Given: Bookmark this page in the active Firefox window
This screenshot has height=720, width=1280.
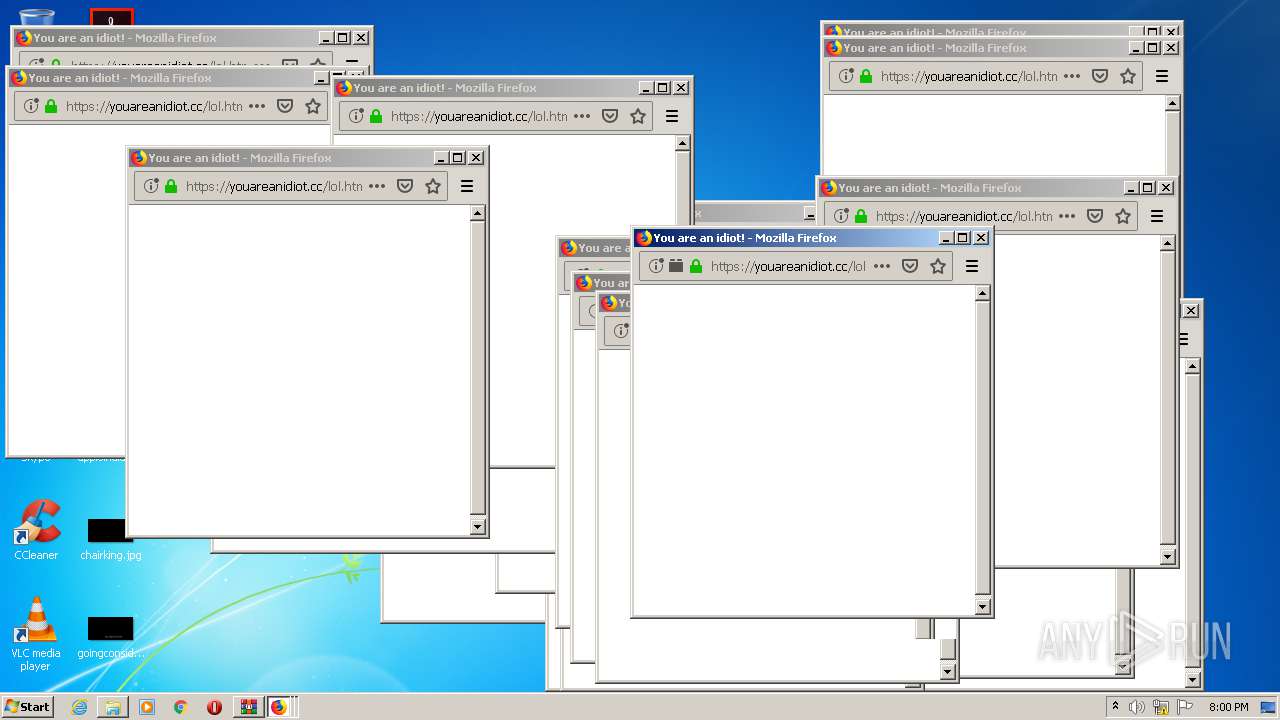Looking at the screenshot, I should pos(938,266).
